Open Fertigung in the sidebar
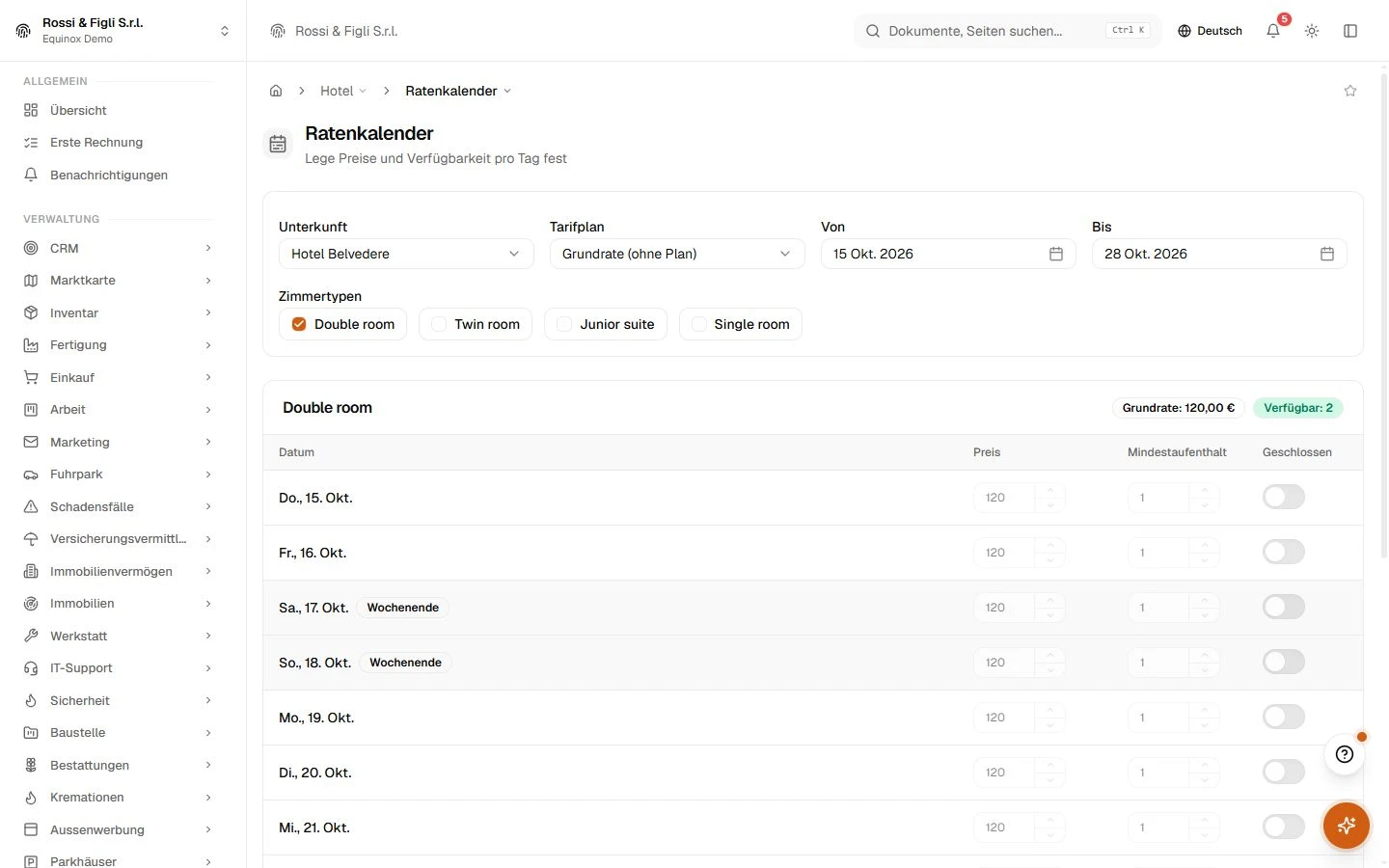Image resolution: width=1389 pixels, height=868 pixels. click(x=118, y=345)
